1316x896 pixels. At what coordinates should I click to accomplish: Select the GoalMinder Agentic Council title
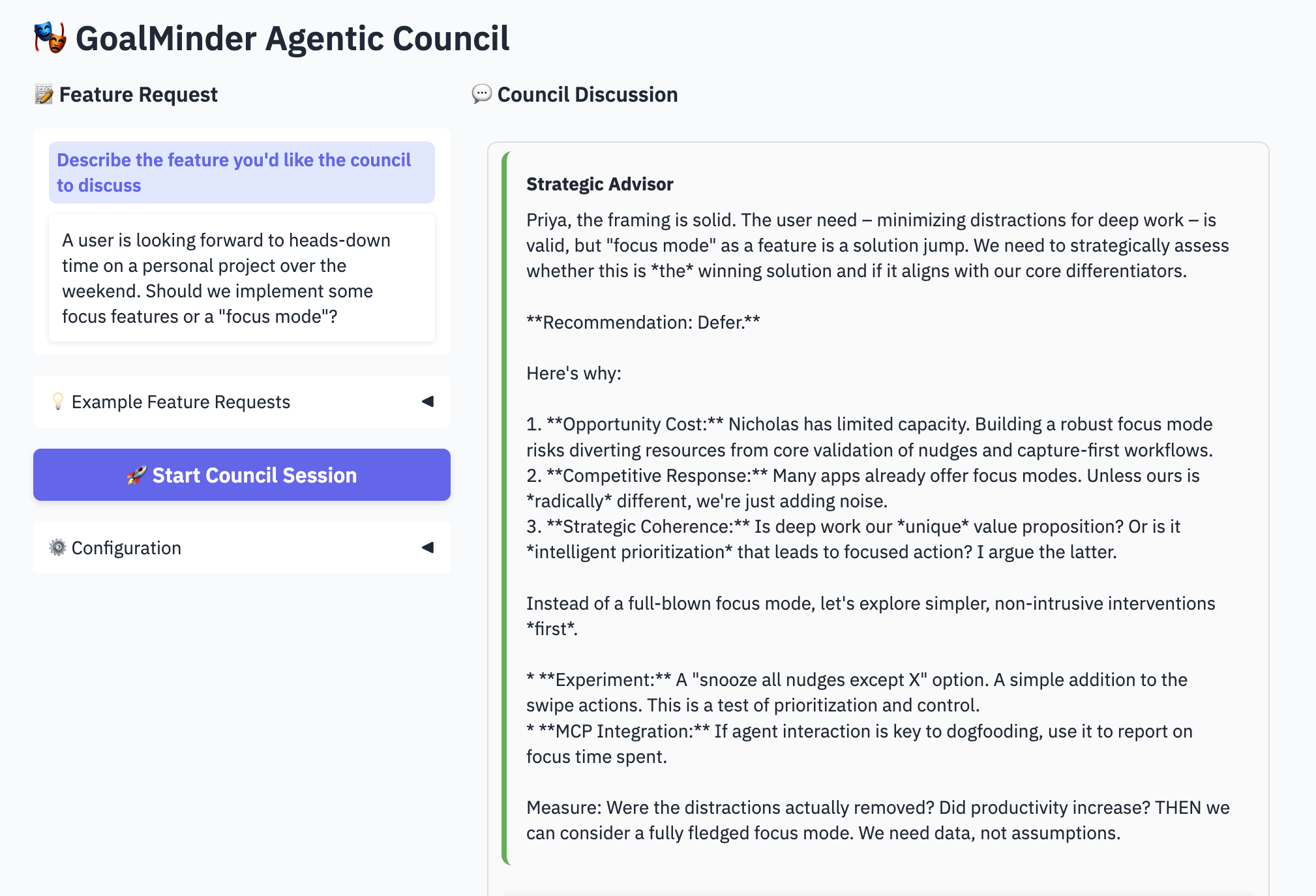(x=292, y=38)
